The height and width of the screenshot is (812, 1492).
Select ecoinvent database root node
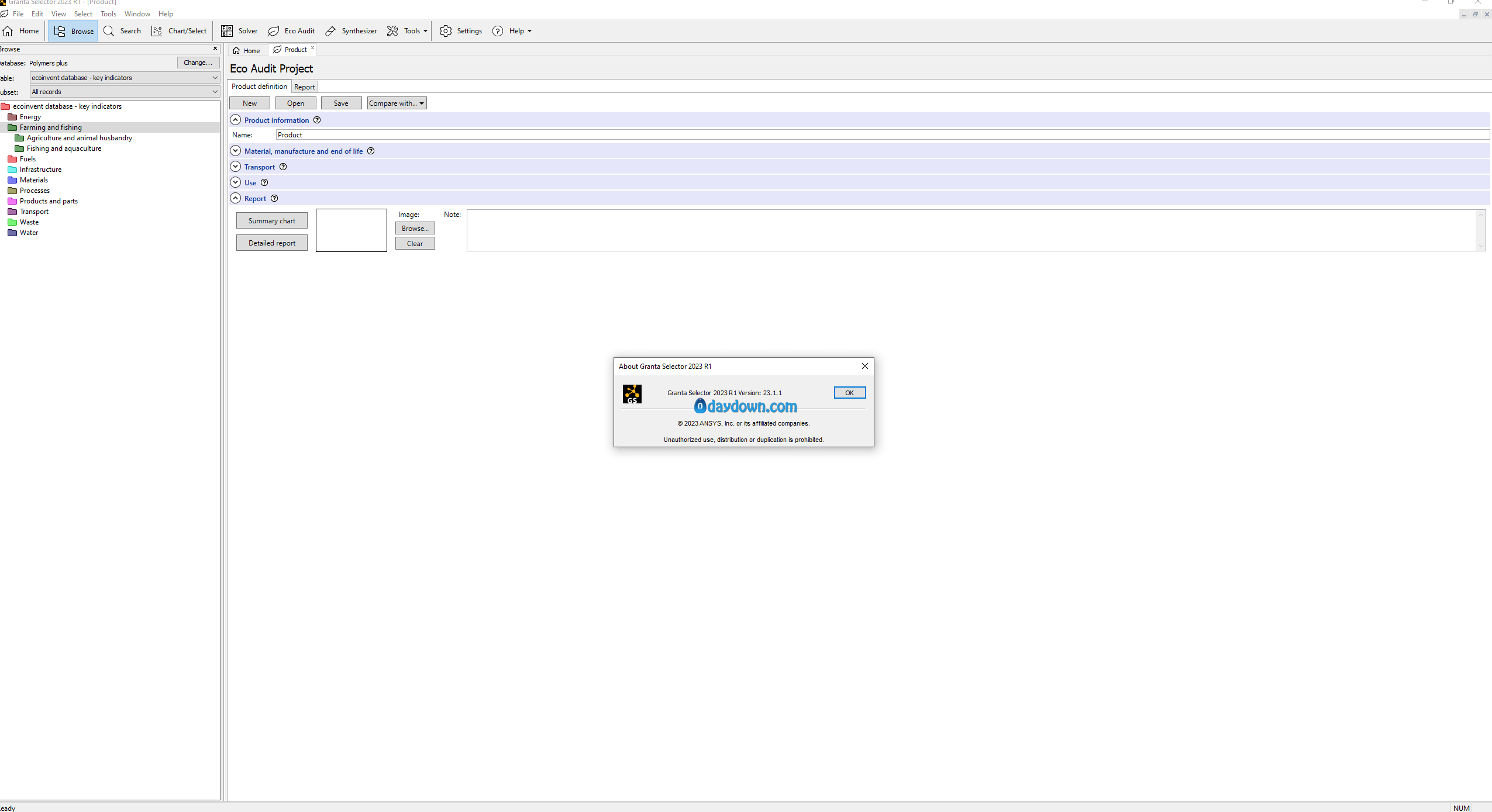click(61, 106)
